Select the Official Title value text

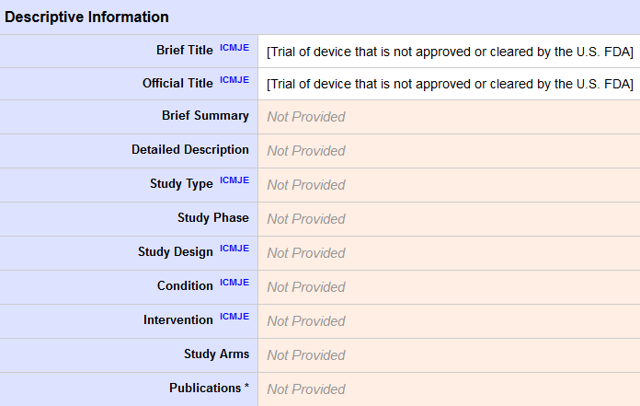pos(450,84)
